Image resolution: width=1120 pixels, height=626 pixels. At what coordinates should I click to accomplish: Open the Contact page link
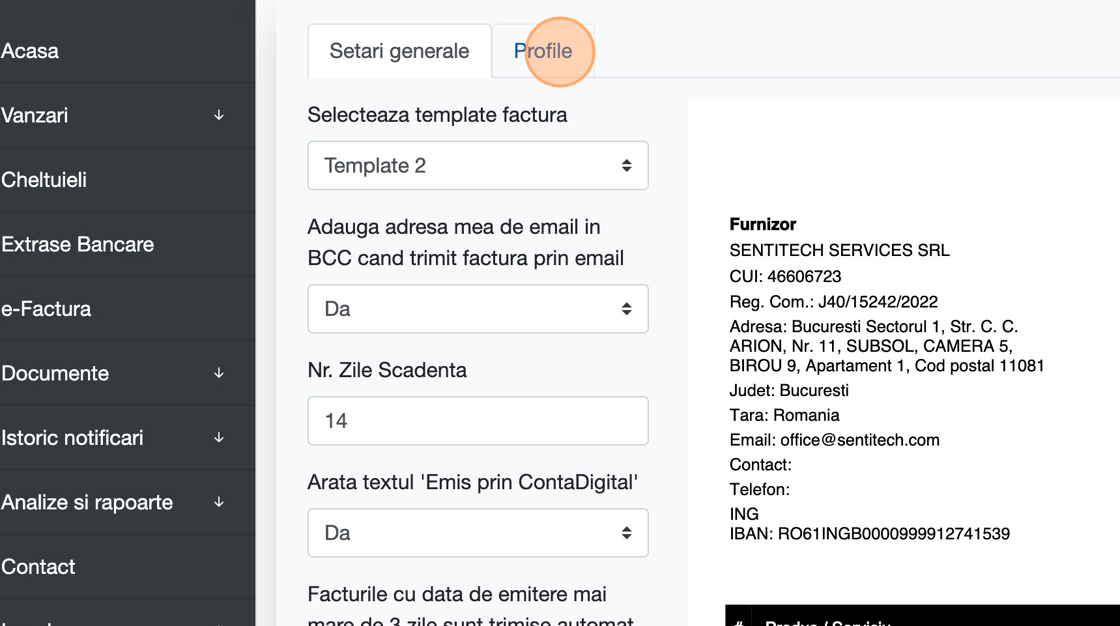[38, 567]
